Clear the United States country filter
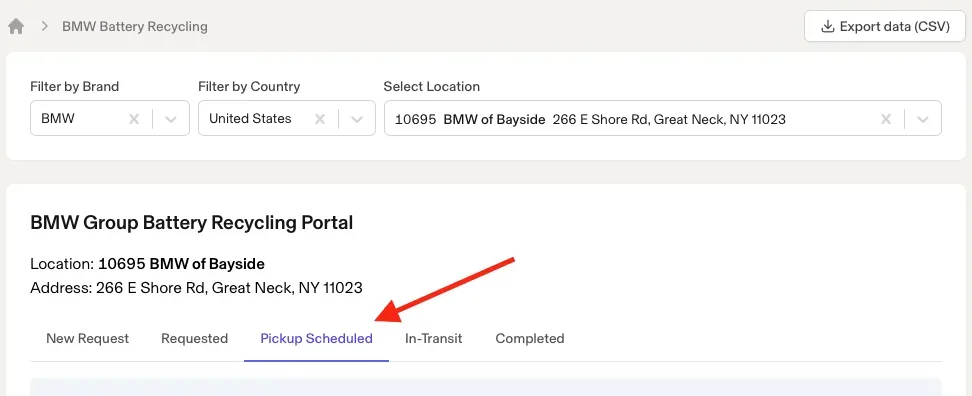Screen dimensions: 972x396 (320, 119)
